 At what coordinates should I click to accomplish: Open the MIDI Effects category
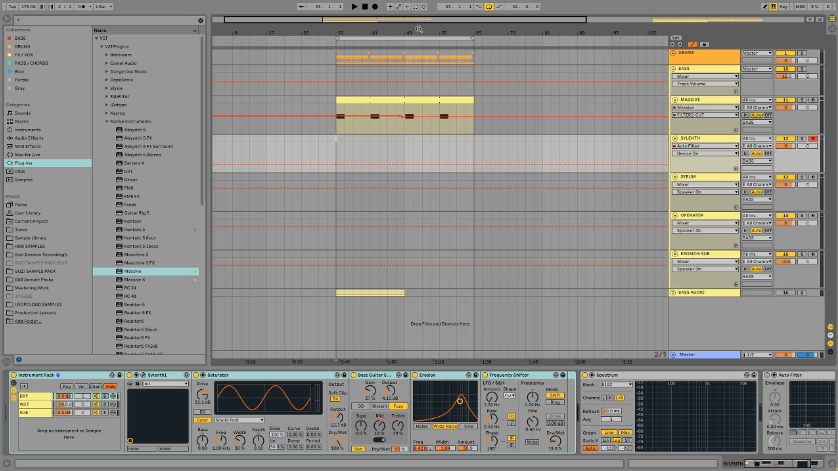[x=27, y=146]
